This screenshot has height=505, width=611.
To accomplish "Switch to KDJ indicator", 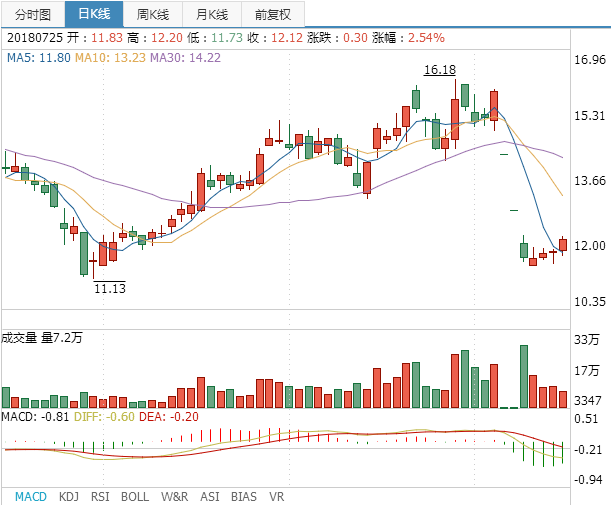I will [x=69, y=497].
